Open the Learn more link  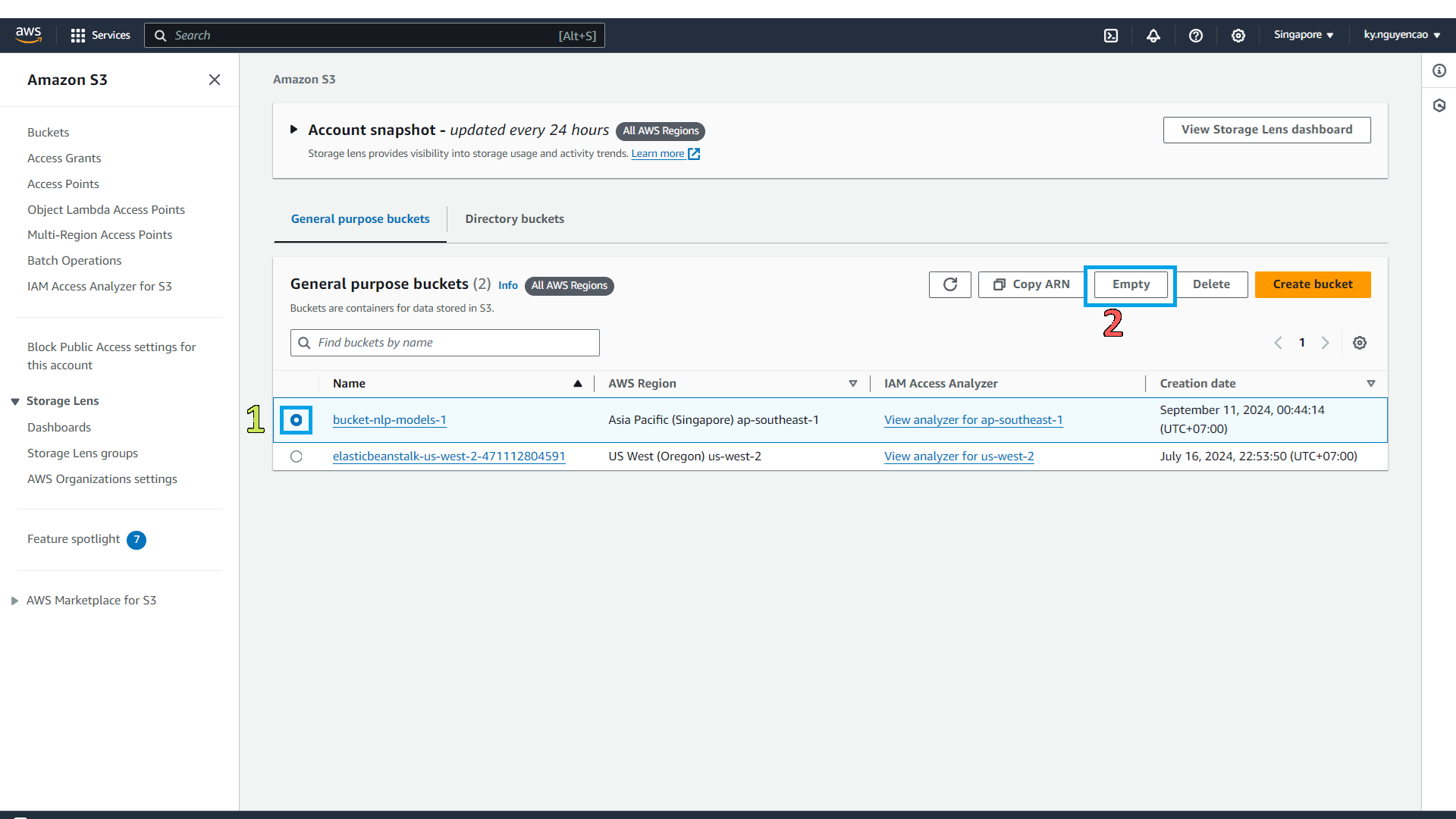click(x=657, y=154)
